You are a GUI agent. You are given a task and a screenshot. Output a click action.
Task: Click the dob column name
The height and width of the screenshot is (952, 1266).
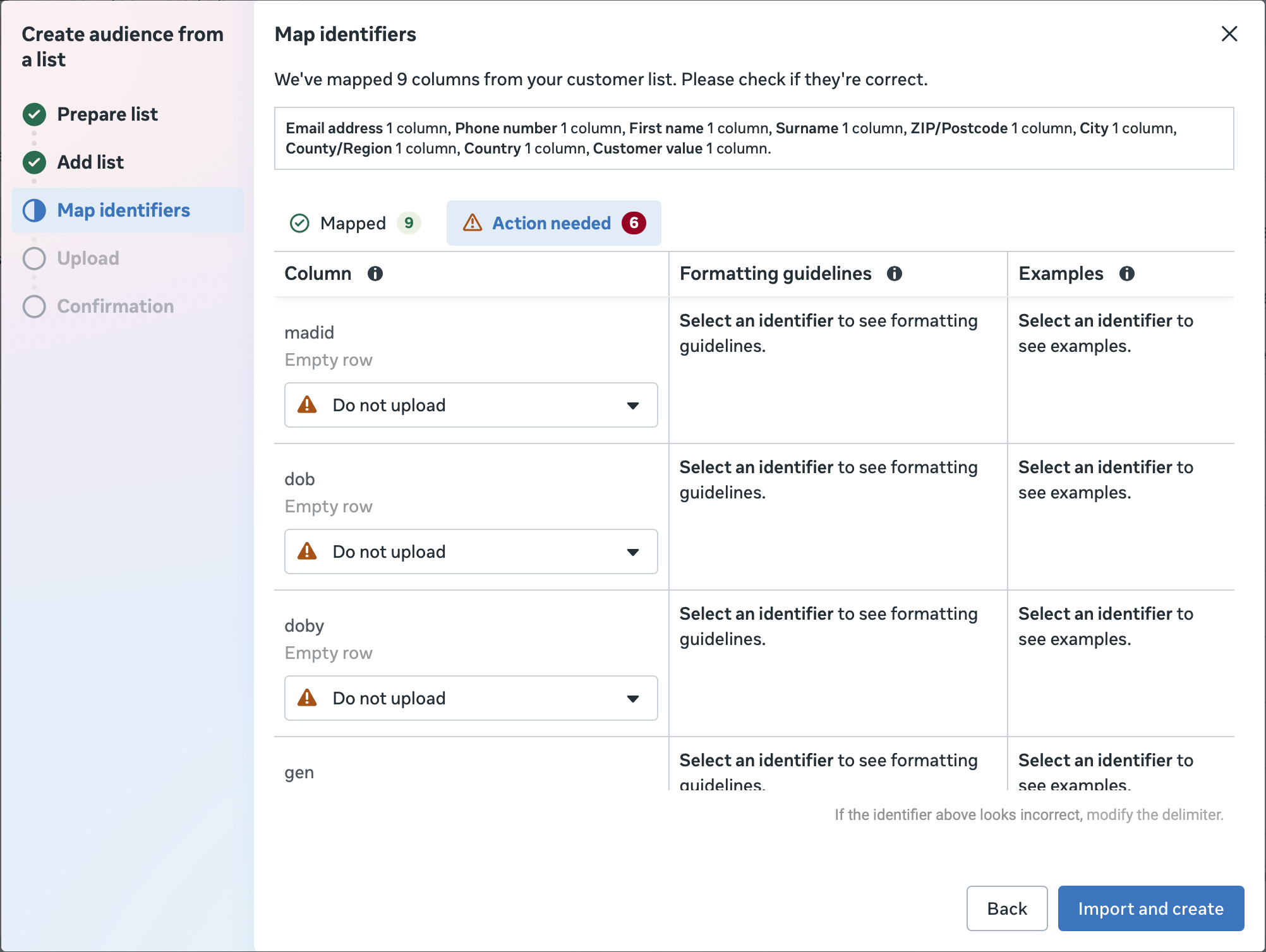[299, 479]
